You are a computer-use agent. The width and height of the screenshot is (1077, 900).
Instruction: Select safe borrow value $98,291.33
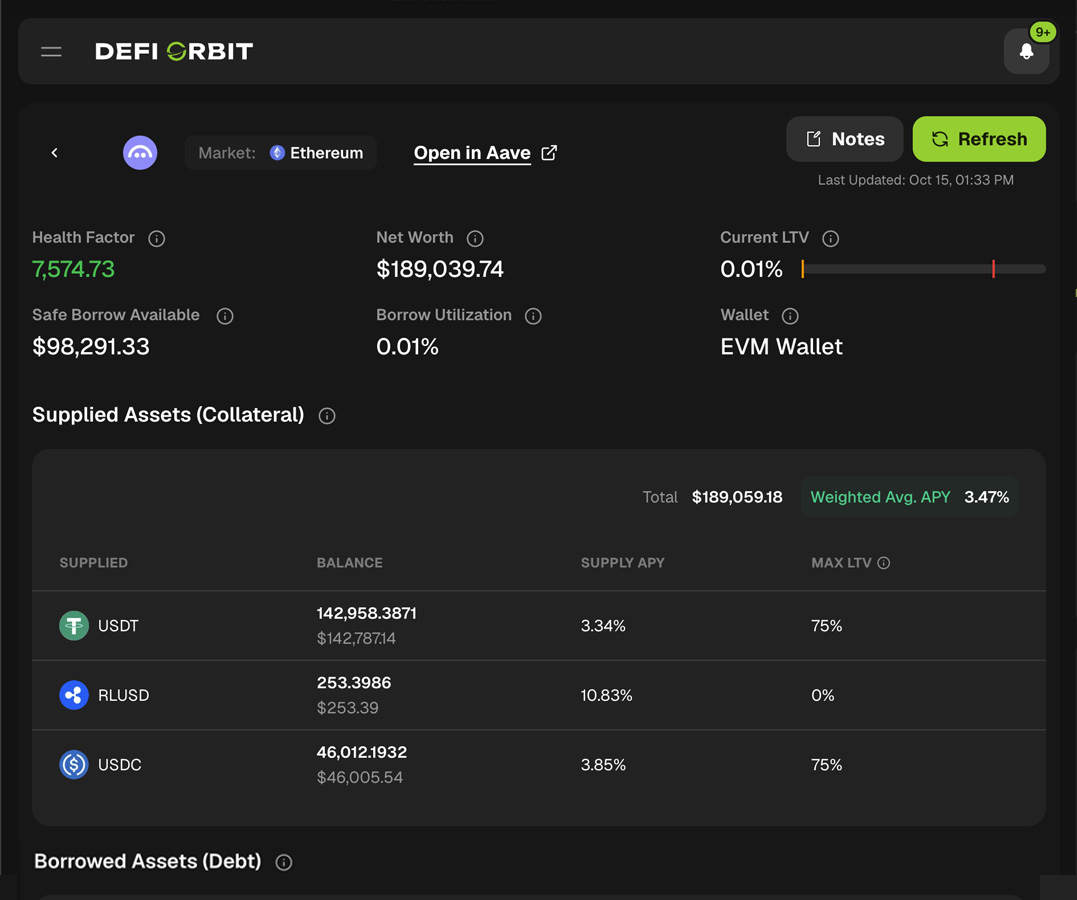pos(91,347)
